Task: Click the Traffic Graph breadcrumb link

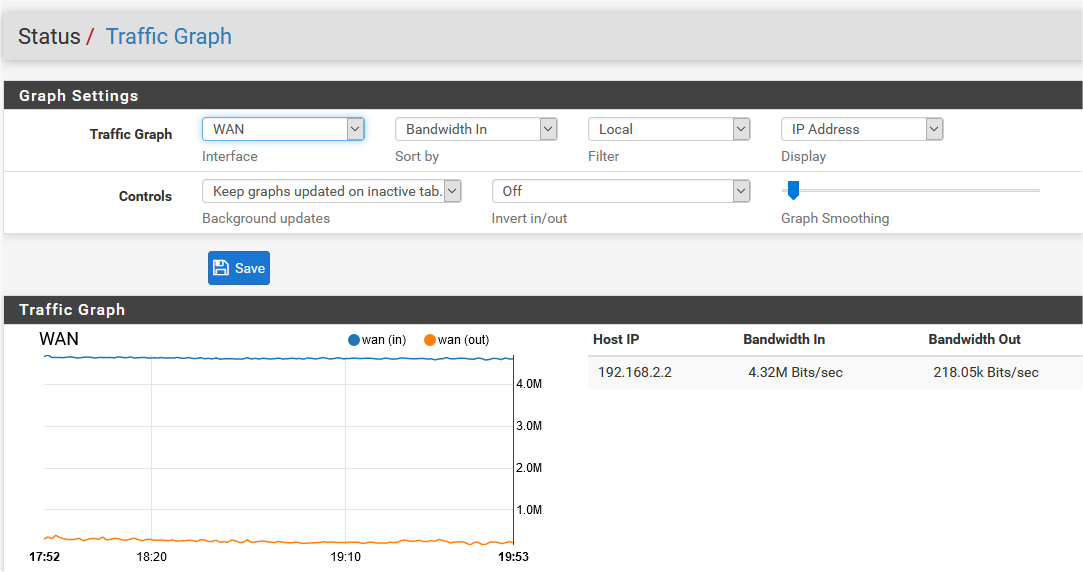Action: [x=169, y=36]
